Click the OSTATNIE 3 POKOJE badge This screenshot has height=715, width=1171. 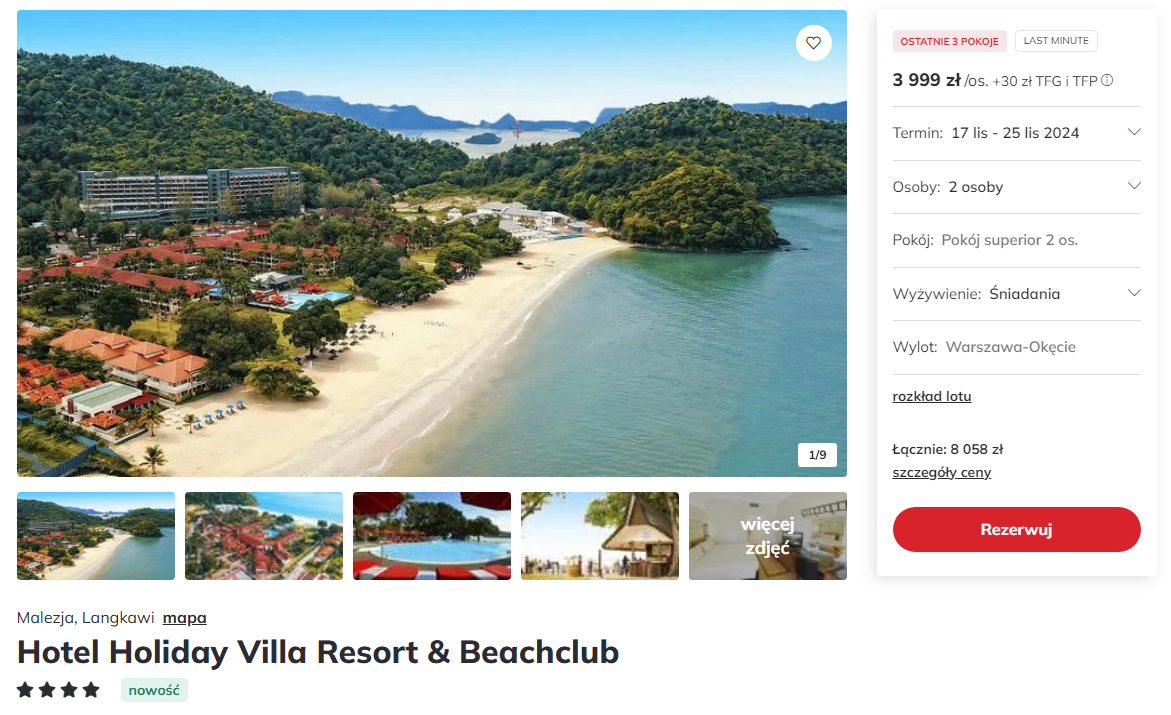tap(949, 41)
